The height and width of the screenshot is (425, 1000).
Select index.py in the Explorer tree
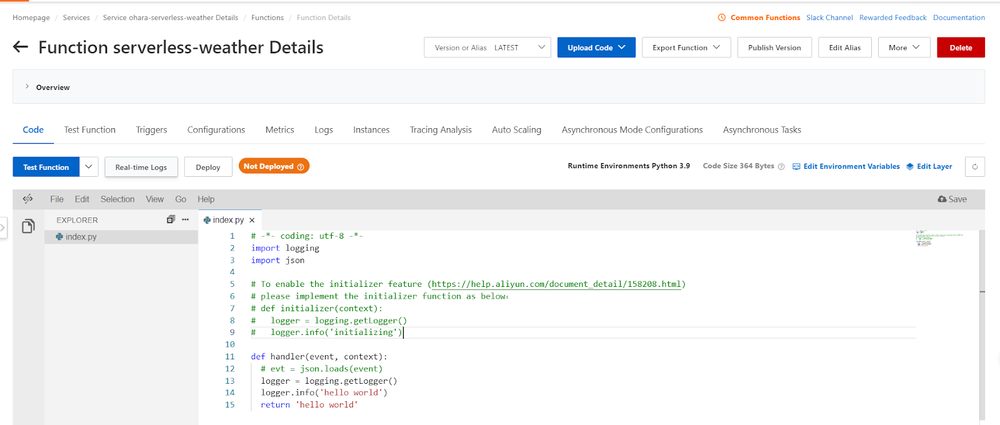pos(80,237)
